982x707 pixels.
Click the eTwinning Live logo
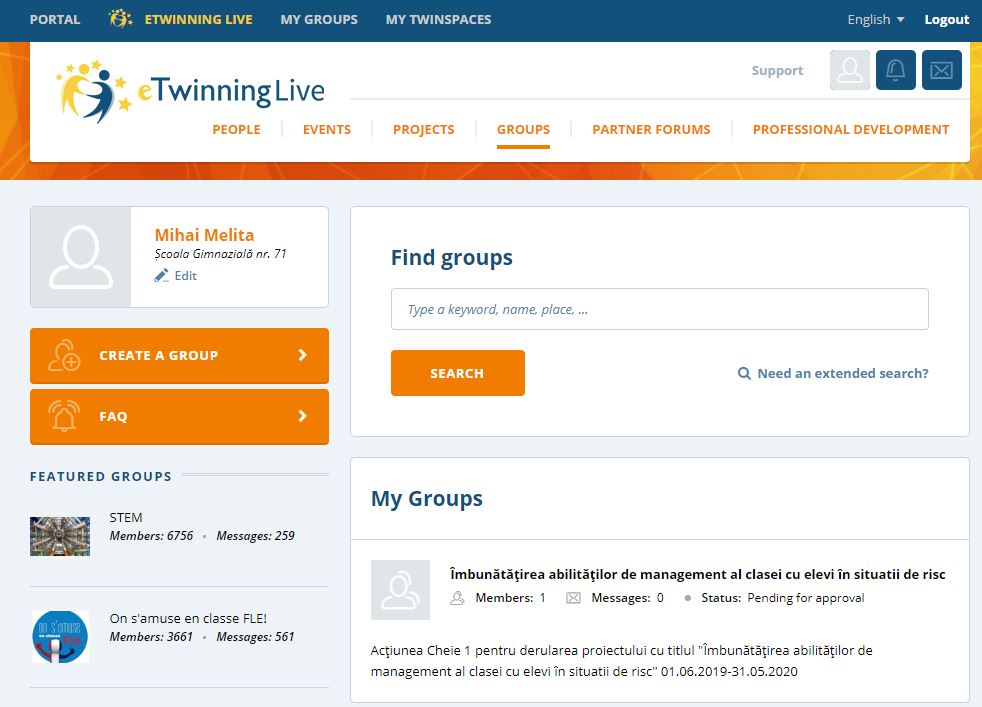point(190,92)
